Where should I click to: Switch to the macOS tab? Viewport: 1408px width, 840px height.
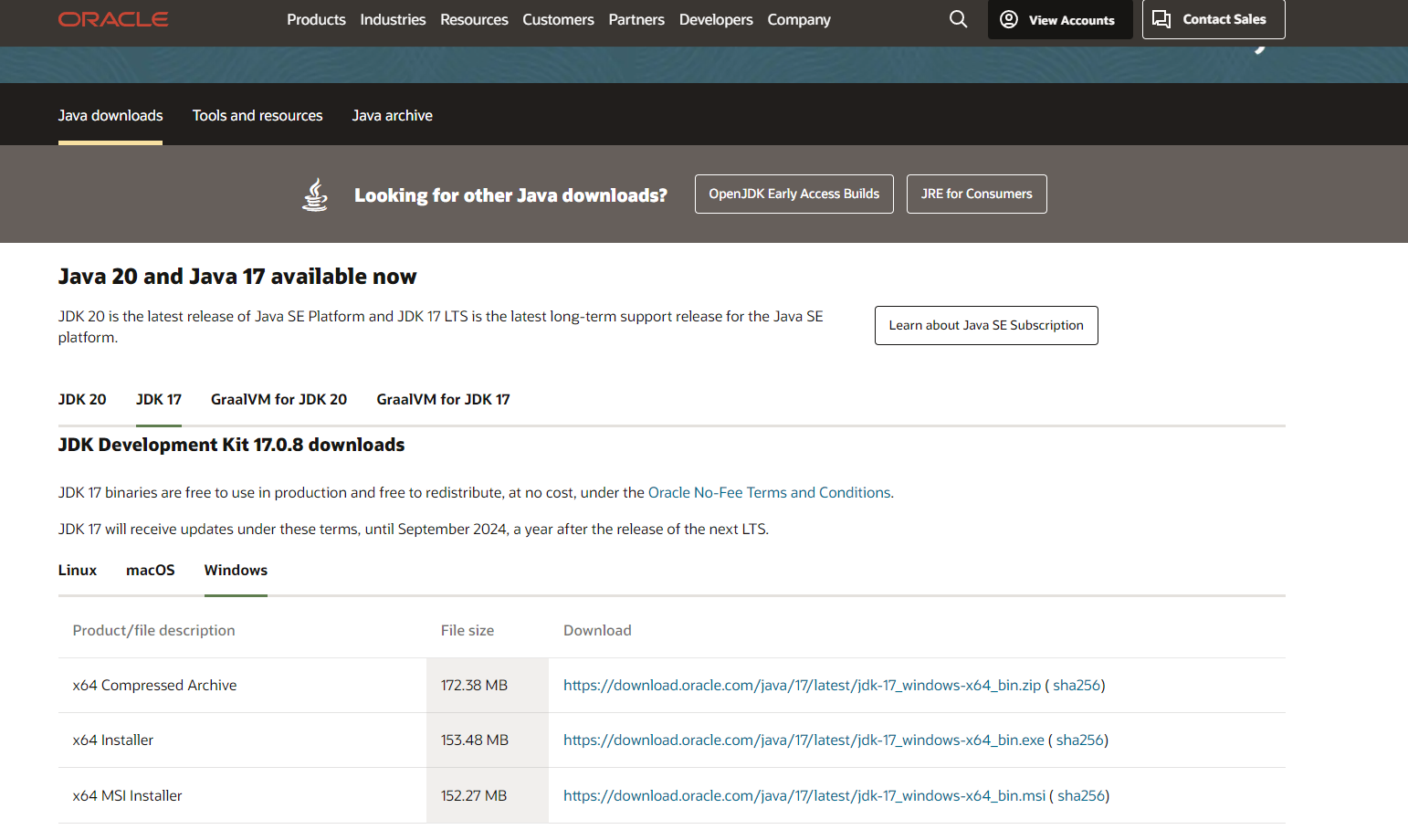coord(151,570)
